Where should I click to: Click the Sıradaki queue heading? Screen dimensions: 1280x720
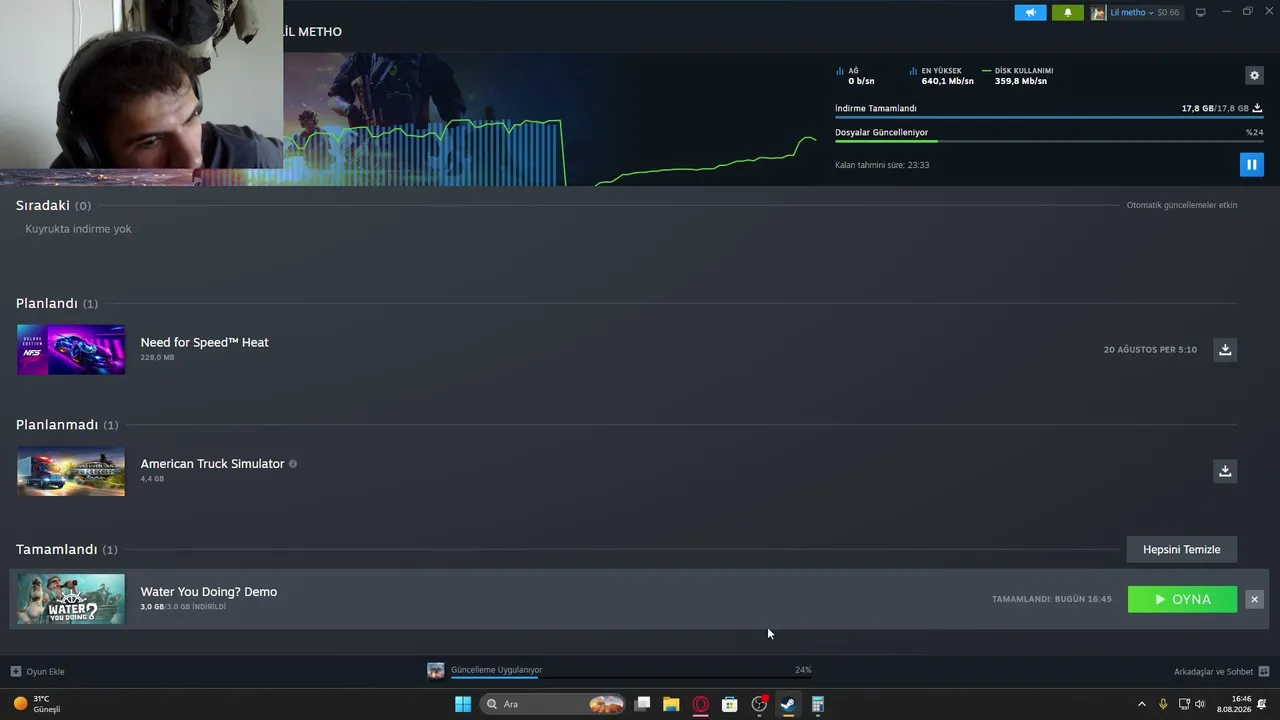(x=43, y=205)
